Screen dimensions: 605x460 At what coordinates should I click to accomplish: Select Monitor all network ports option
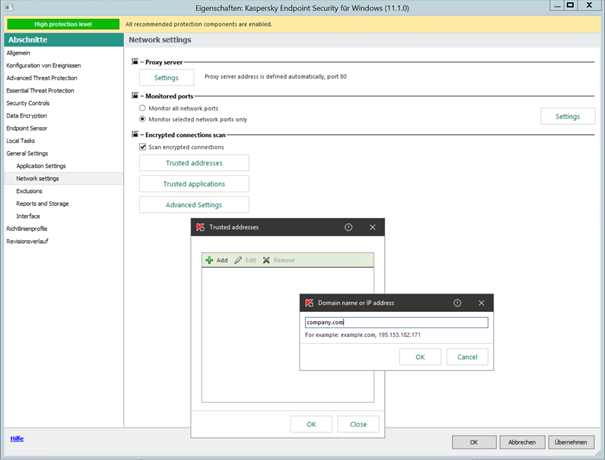point(142,107)
